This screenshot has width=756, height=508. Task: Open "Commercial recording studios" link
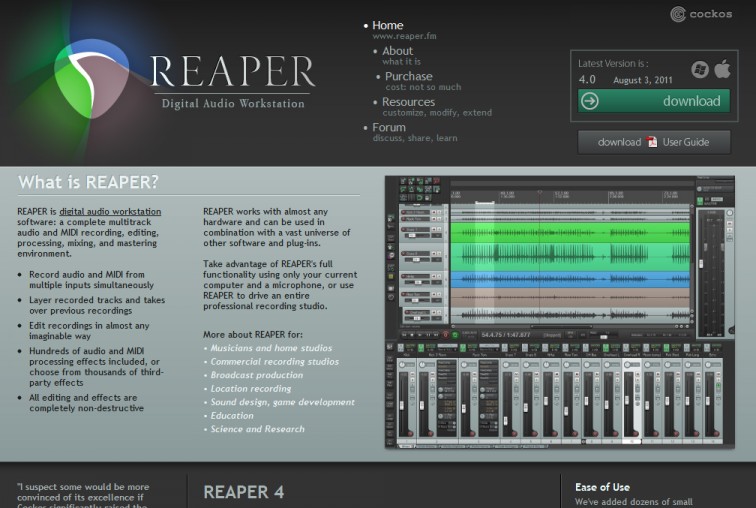[274, 362]
